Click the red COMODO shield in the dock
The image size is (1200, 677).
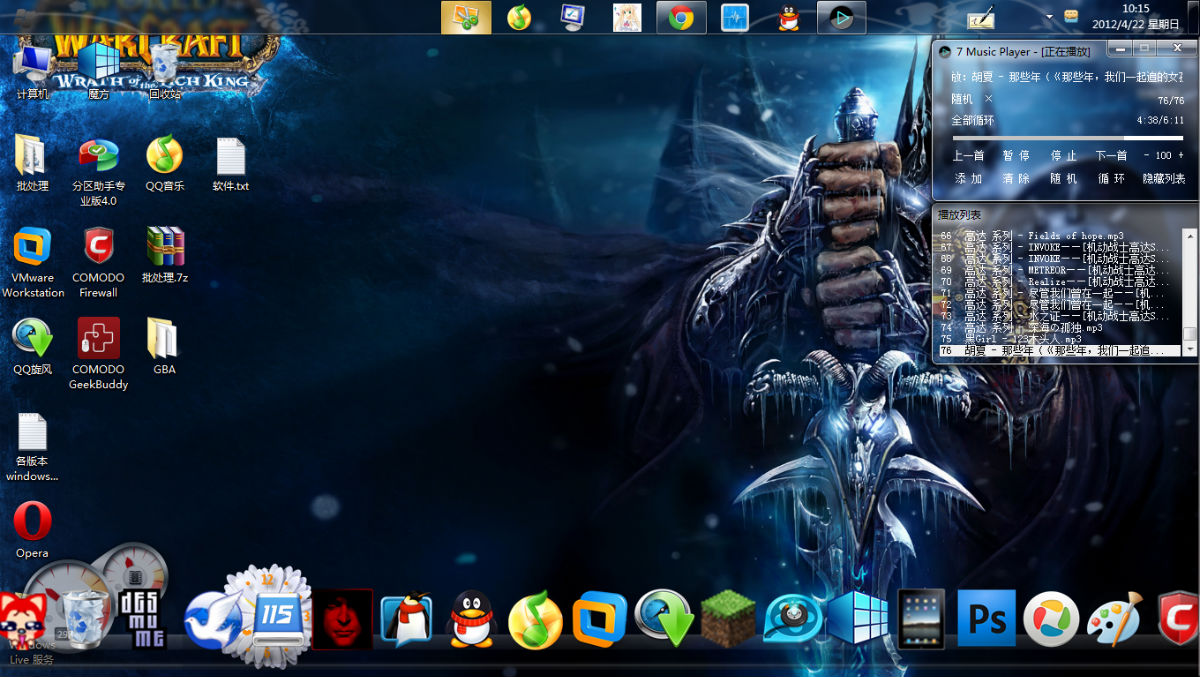pyautogui.click(x=1178, y=618)
